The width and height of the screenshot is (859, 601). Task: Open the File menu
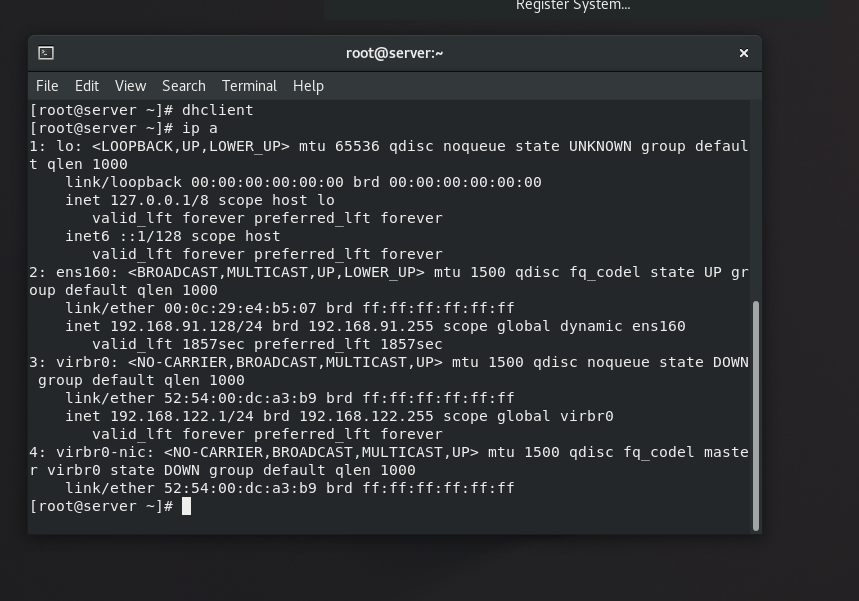tap(47, 86)
